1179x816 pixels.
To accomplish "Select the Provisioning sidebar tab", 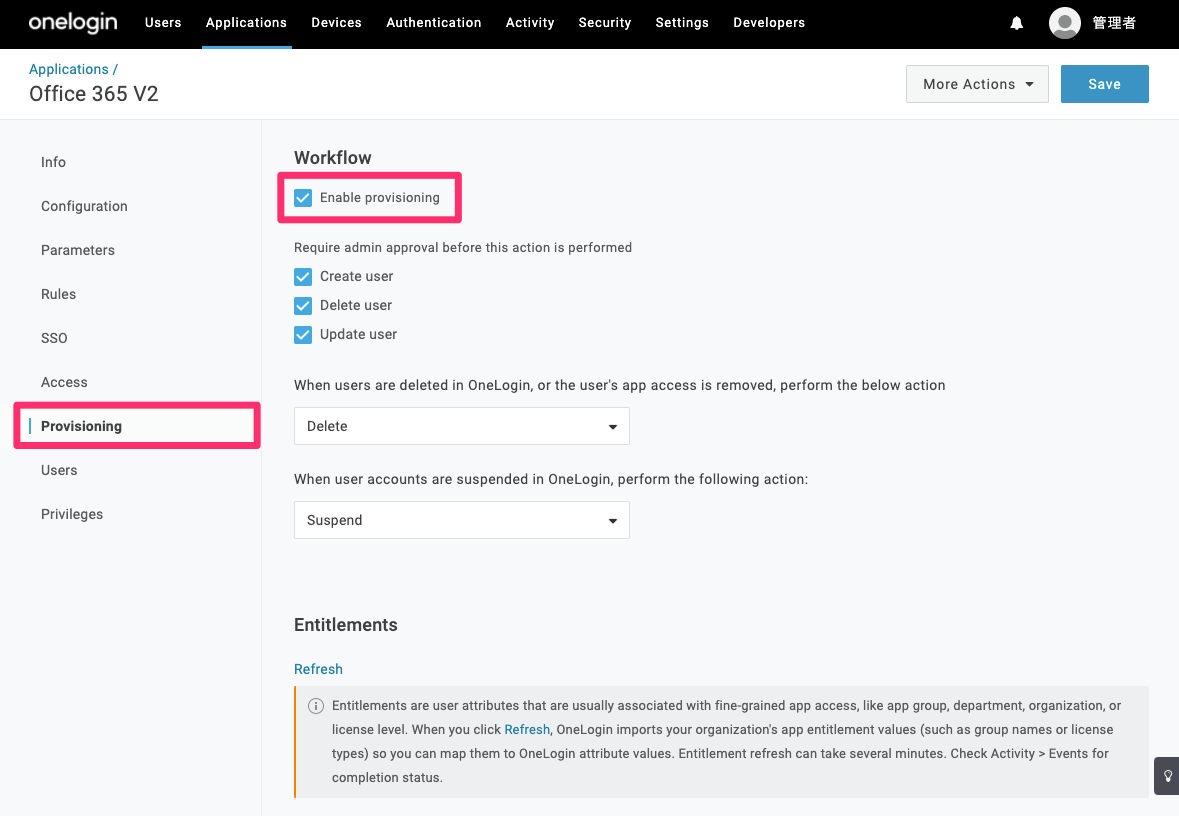I will coord(81,426).
